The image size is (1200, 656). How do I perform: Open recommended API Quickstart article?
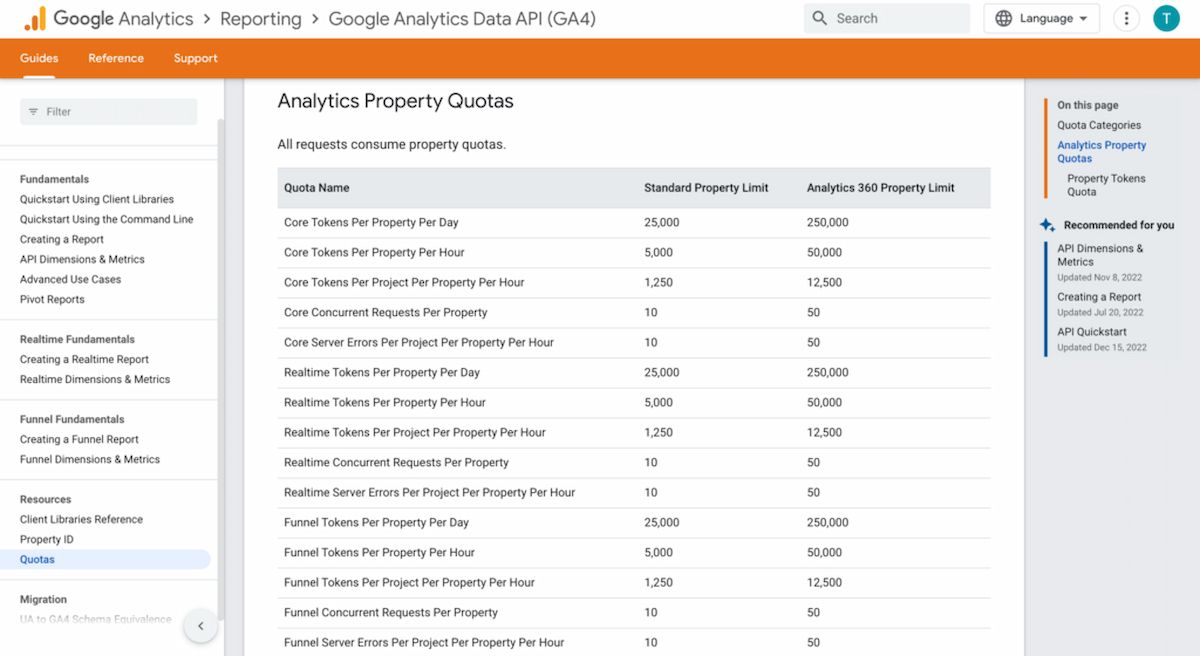tap(1092, 332)
